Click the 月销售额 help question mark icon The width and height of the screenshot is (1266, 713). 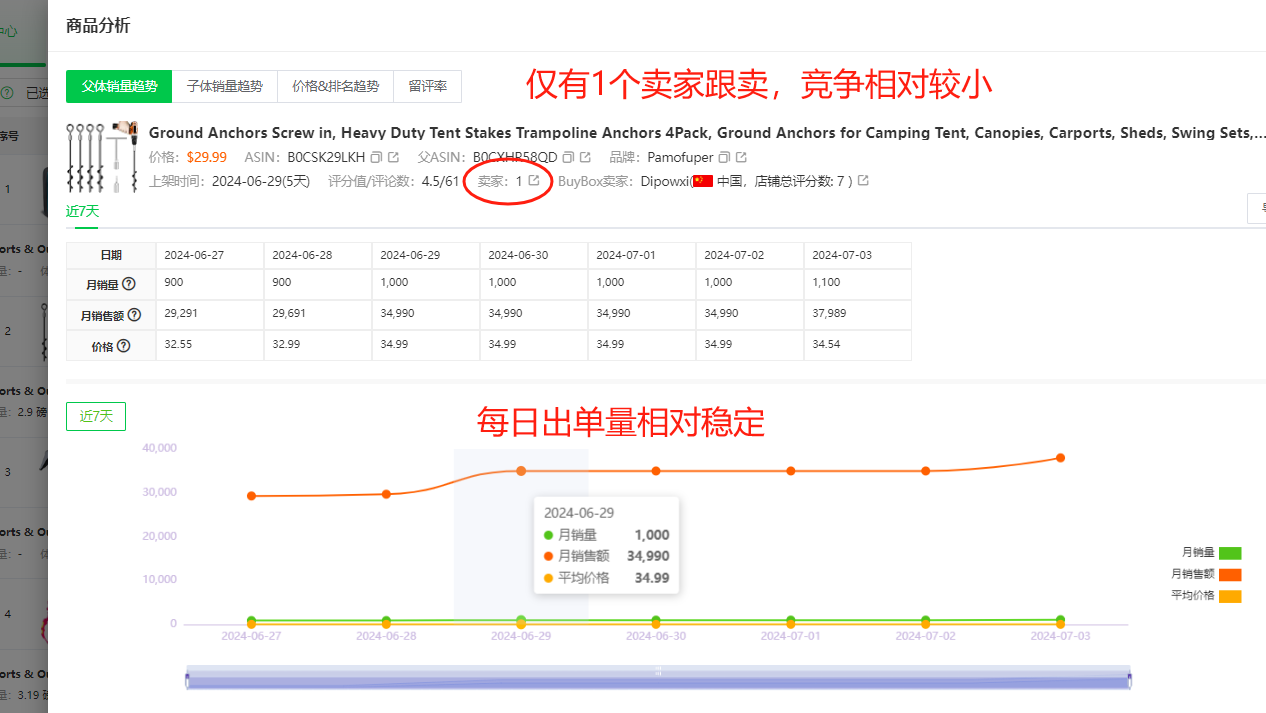[134, 315]
